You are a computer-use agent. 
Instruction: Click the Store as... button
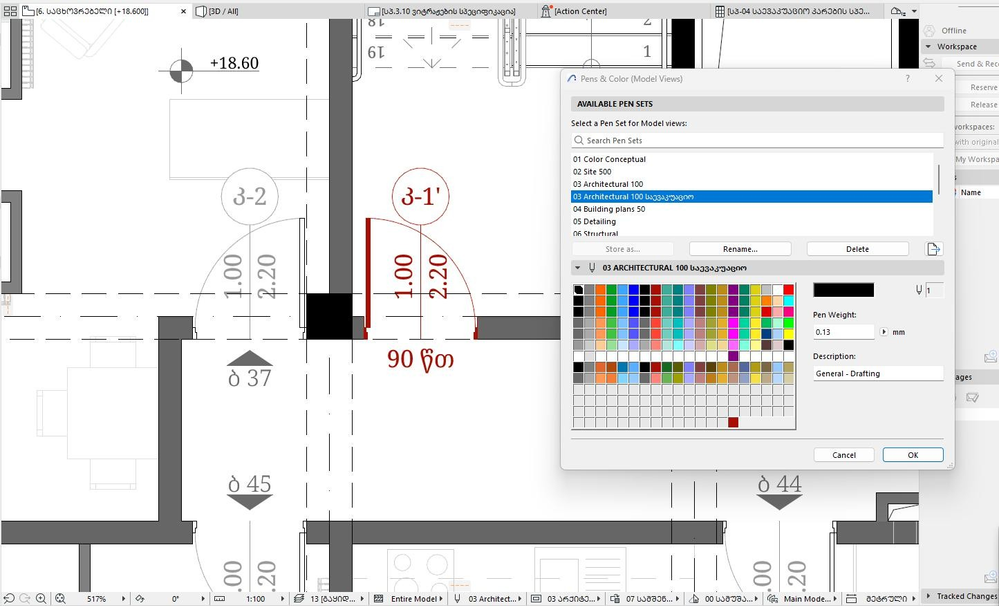[622, 249]
